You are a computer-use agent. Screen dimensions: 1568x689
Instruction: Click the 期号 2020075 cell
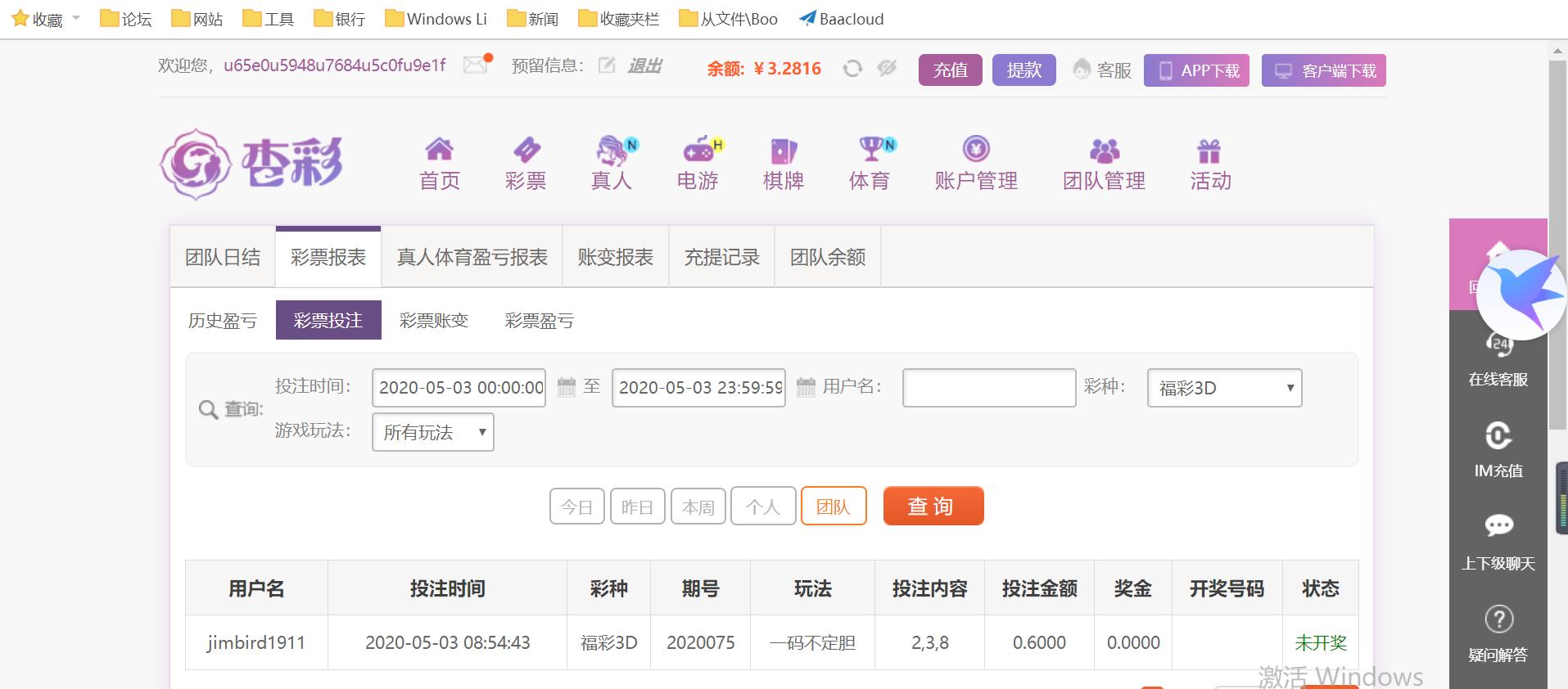coord(701,642)
